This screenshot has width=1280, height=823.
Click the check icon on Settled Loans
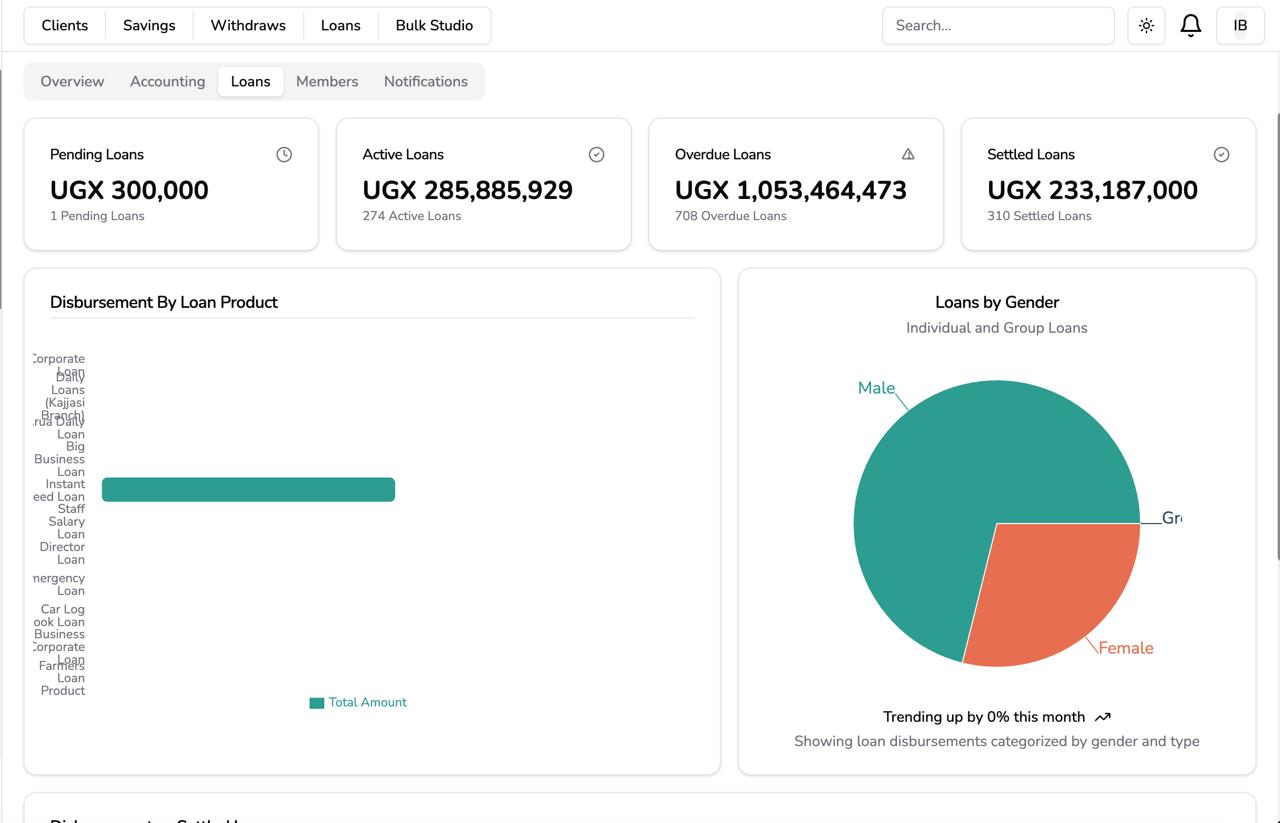1221,154
